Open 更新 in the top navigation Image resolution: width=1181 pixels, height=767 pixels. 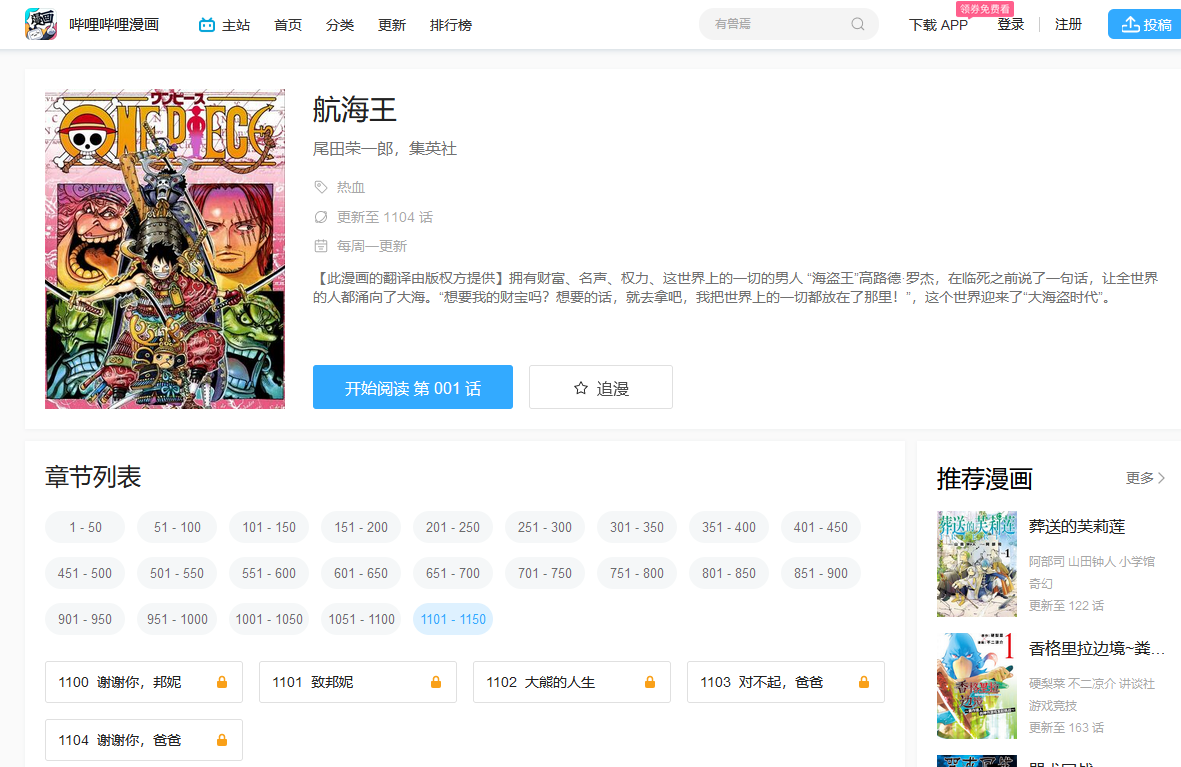[392, 25]
